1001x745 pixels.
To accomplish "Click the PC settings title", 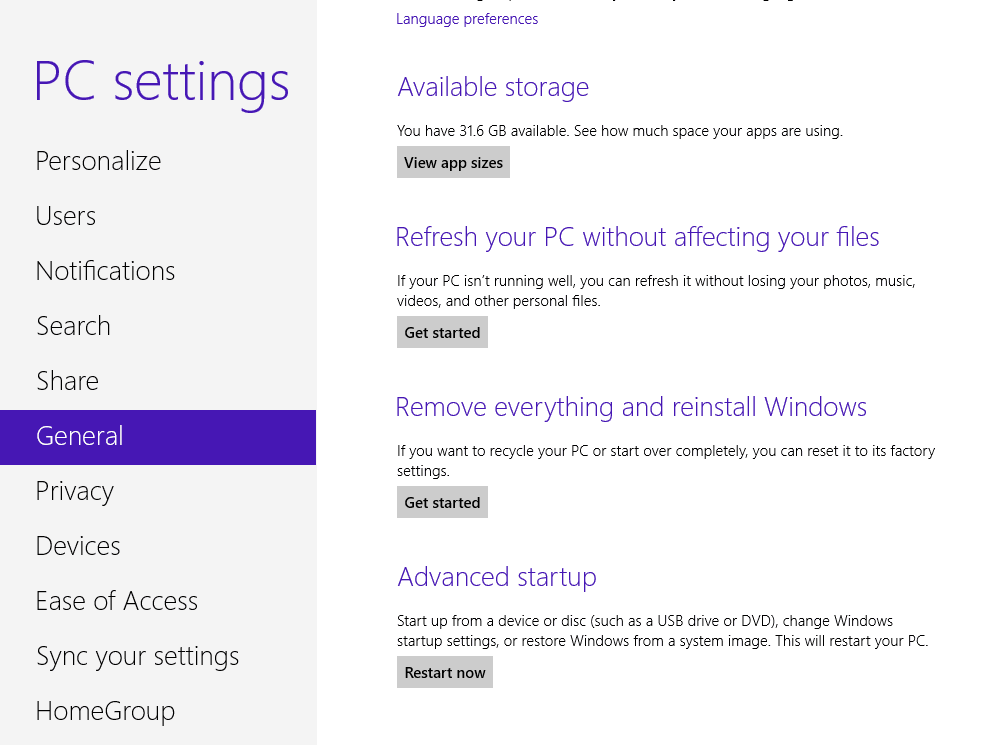I will (161, 82).
